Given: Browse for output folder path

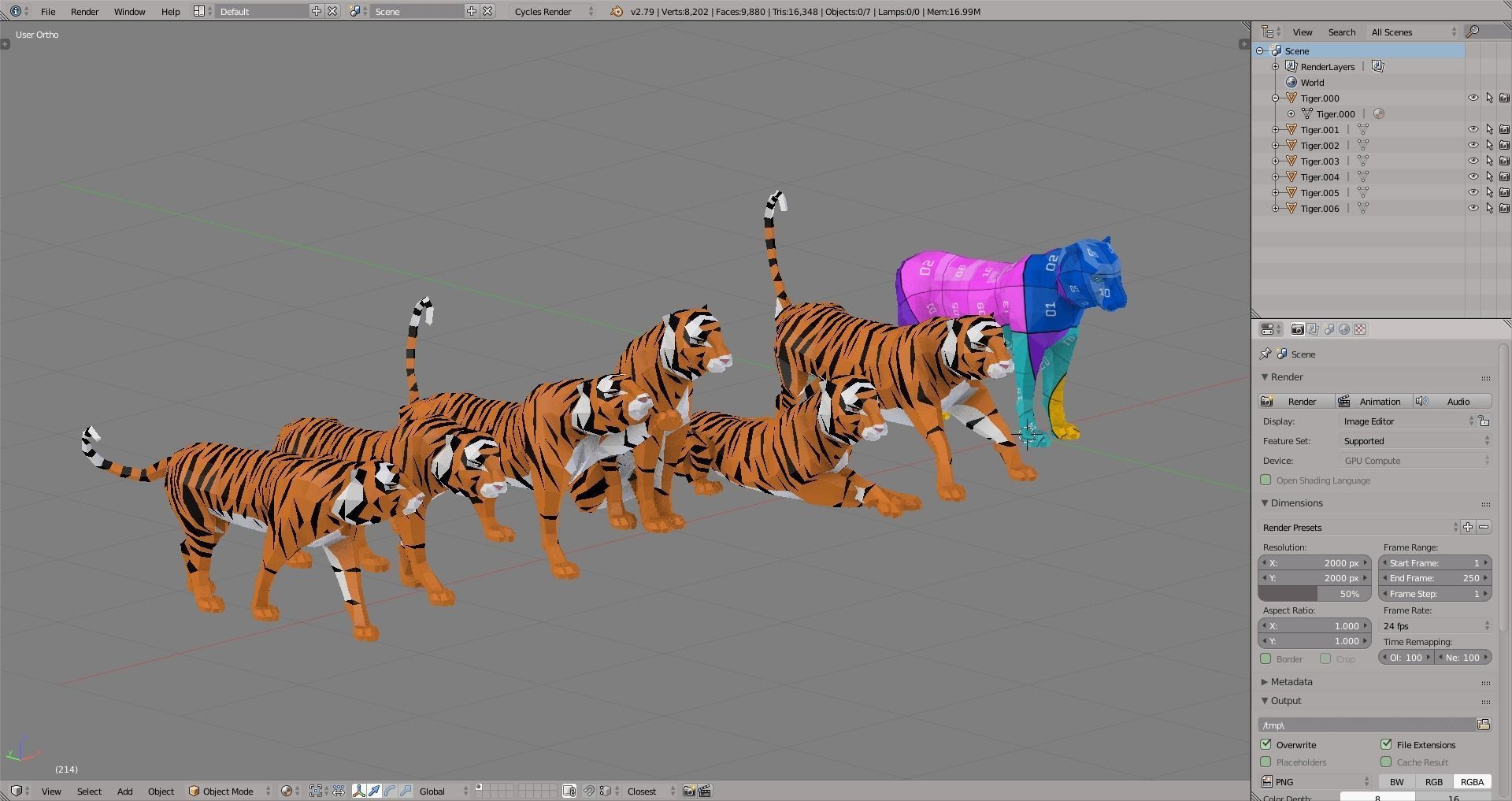Looking at the screenshot, I should [x=1484, y=725].
